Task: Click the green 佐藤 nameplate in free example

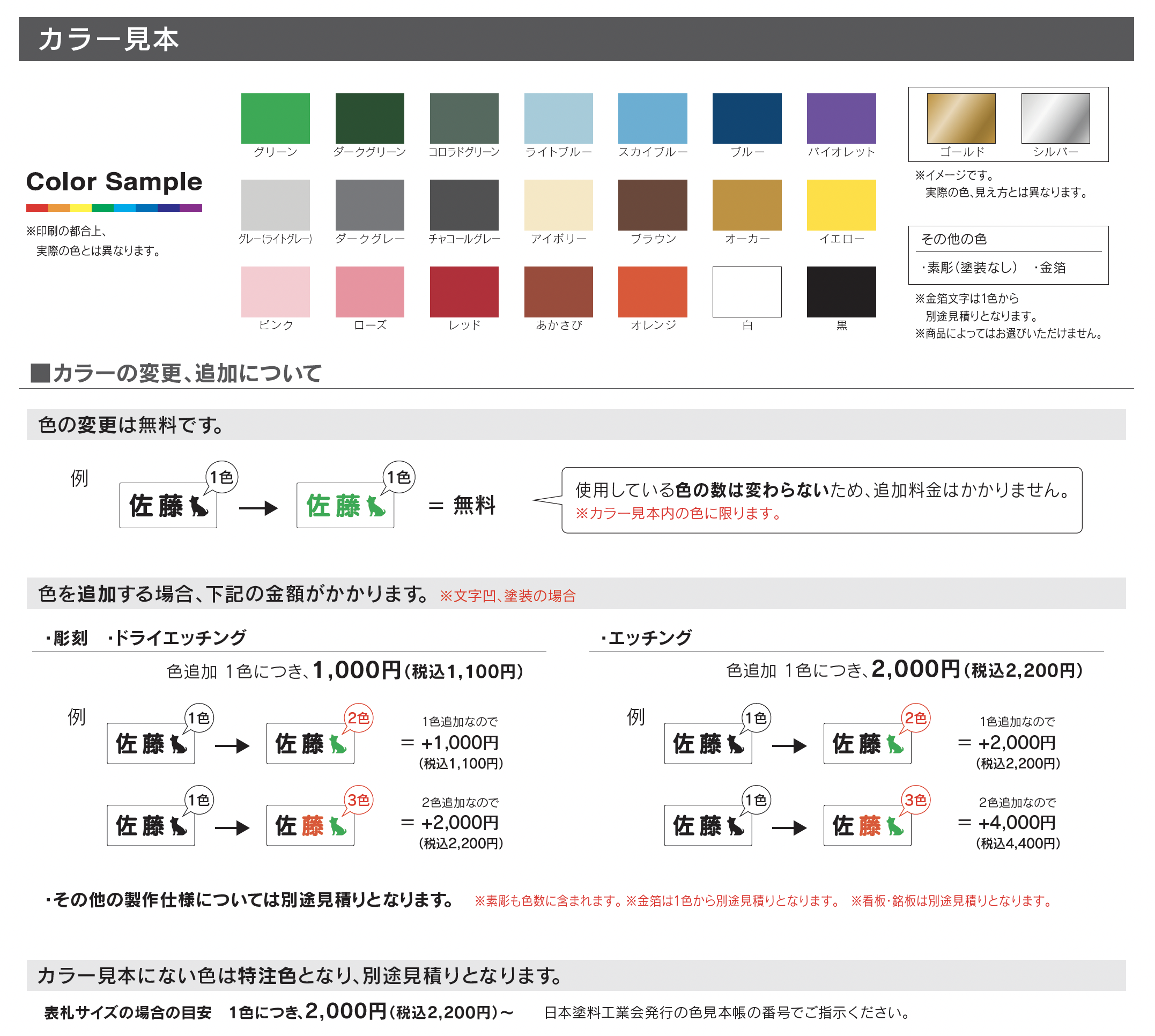Action: pos(345,506)
